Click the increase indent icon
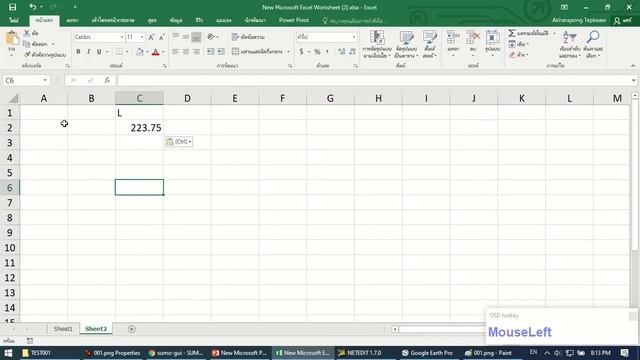 (x=221, y=52)
